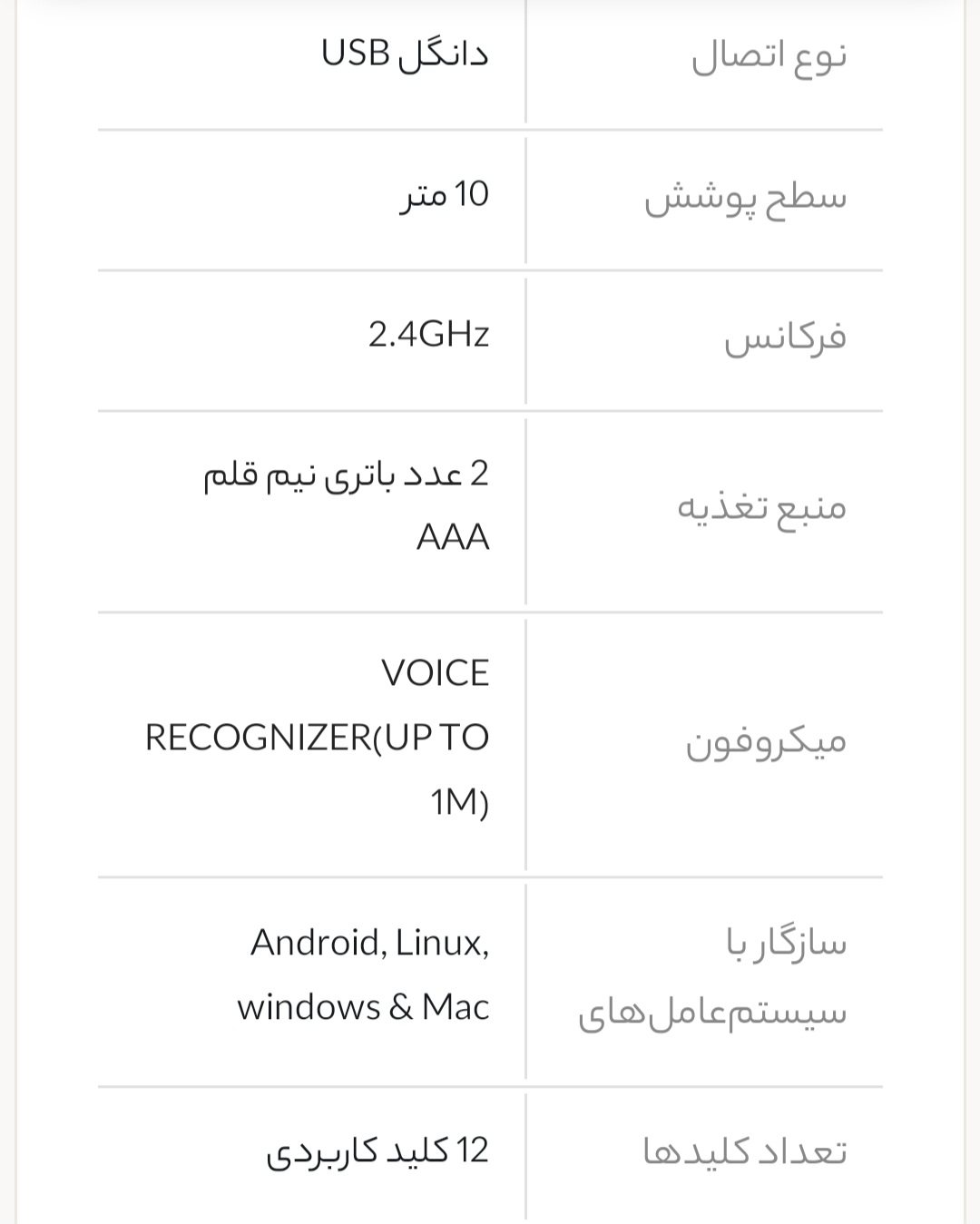Click the '1M)' text

459,802
